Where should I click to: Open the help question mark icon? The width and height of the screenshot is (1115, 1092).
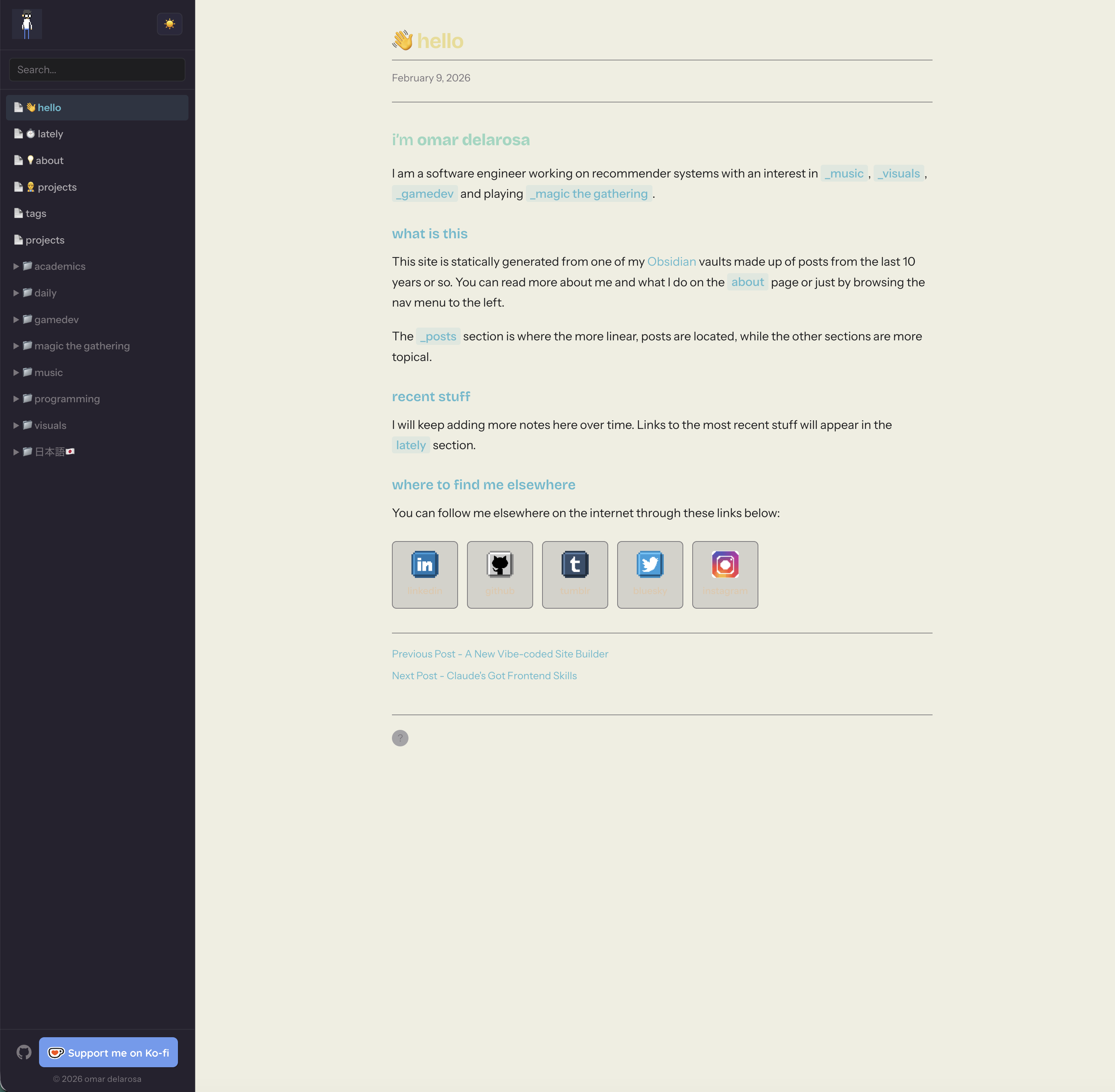point(400,738)
